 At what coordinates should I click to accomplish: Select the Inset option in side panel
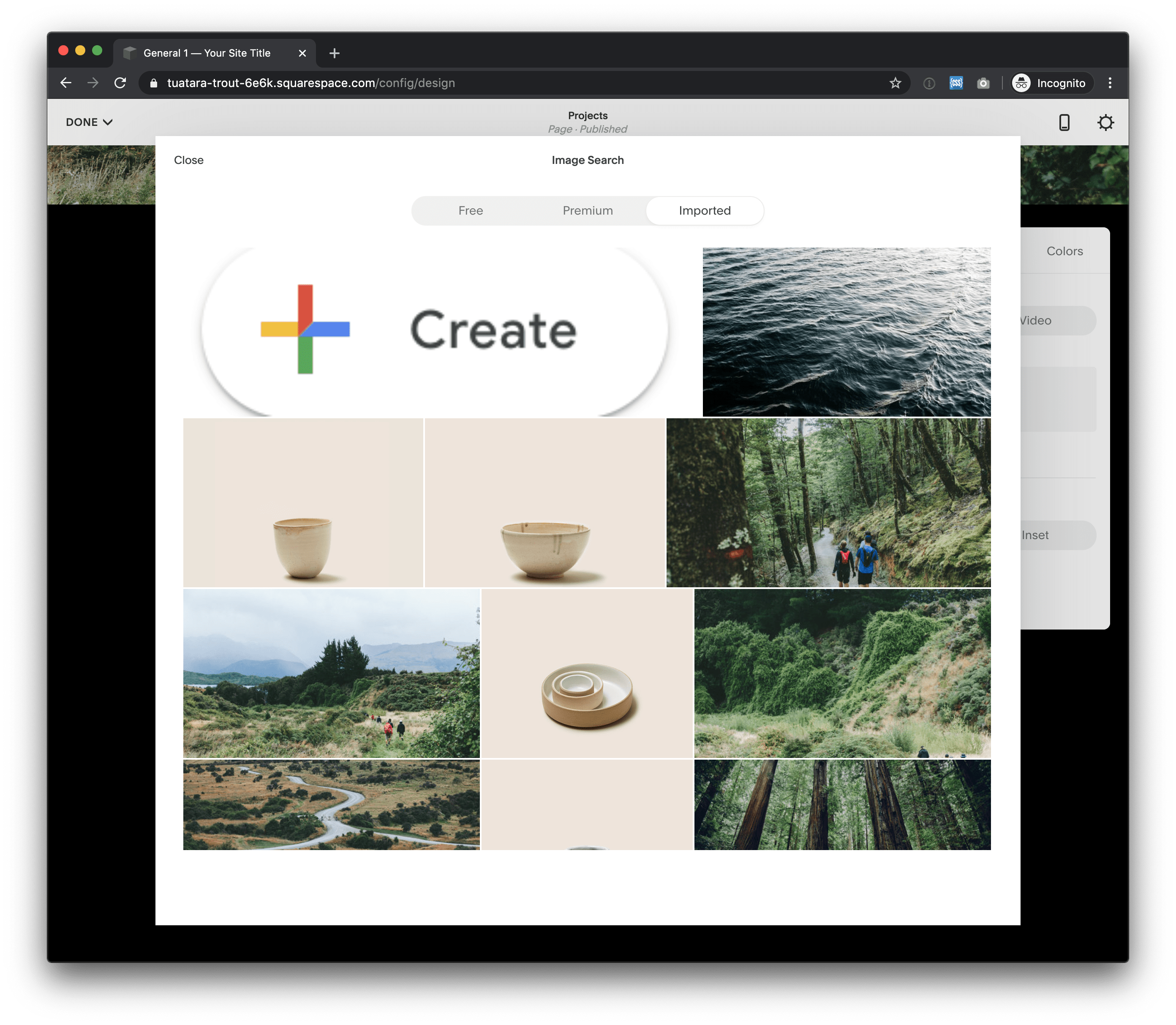[1058, 535]
